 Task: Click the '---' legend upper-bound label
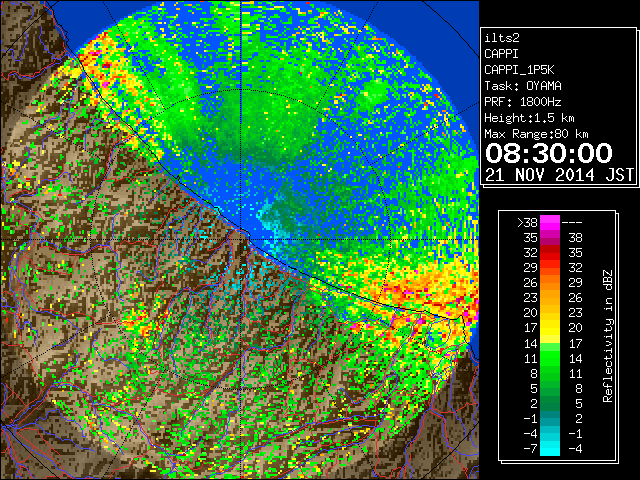tap(572, 223)
